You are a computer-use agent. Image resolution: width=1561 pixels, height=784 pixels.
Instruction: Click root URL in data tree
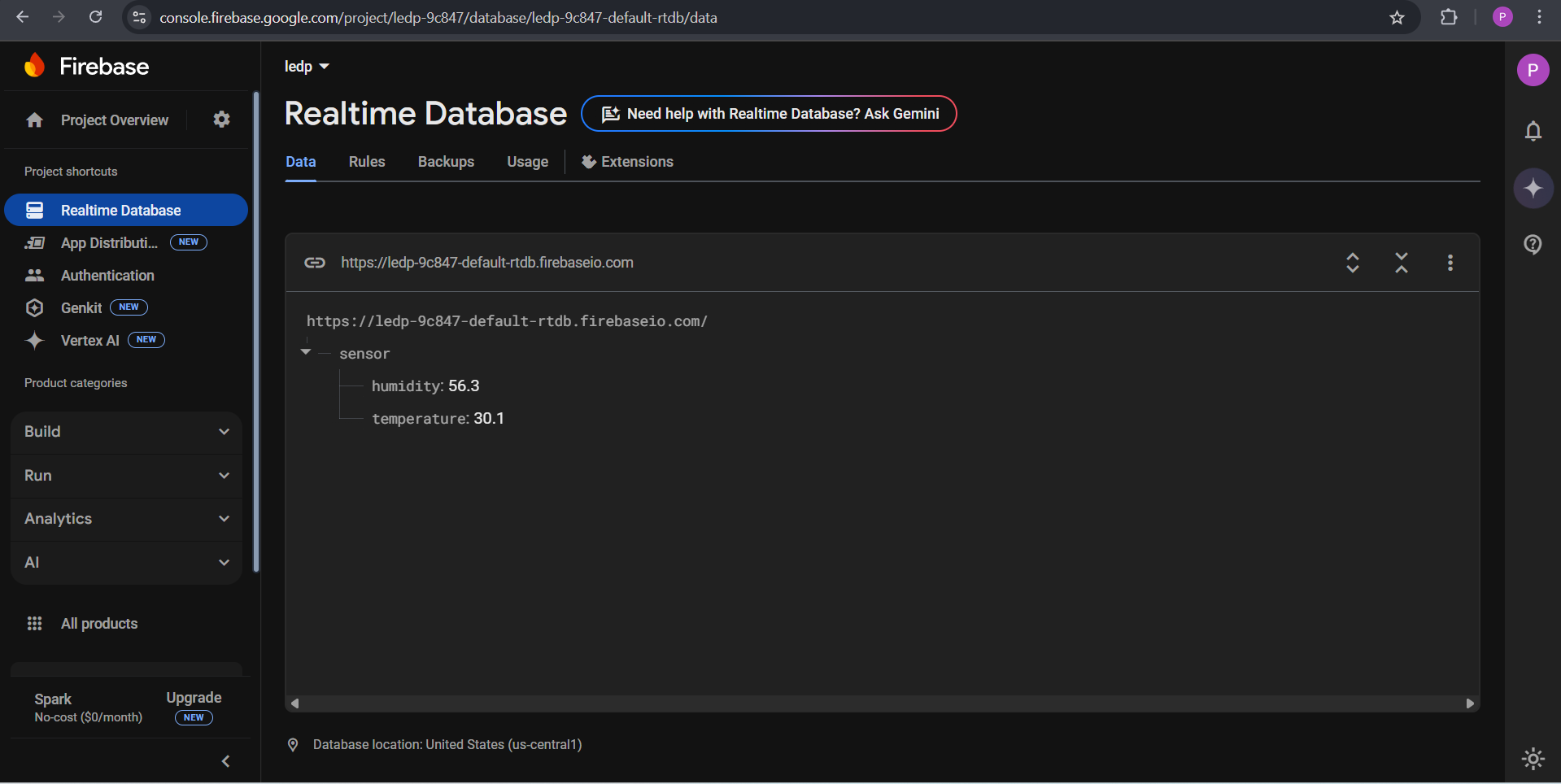(507, 321)
